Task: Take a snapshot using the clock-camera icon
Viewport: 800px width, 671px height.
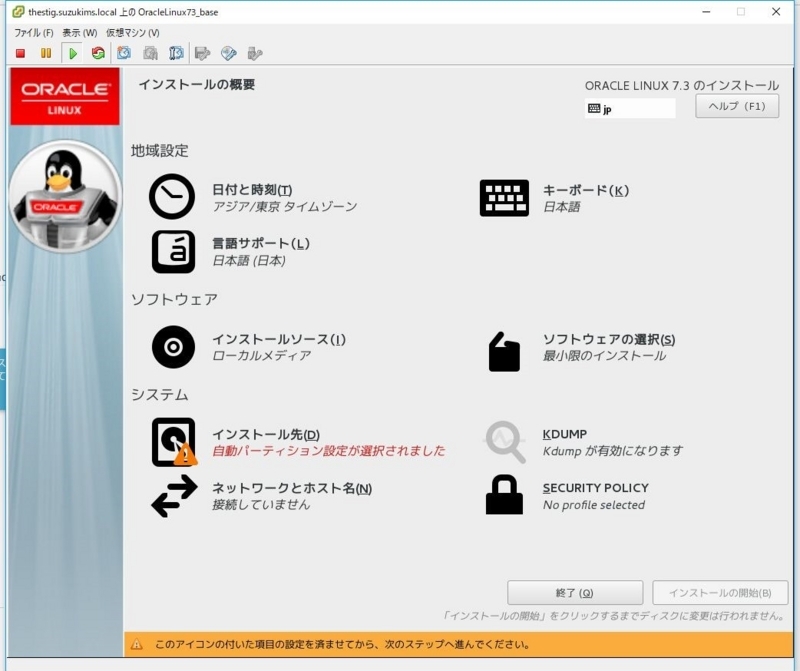Action: click(124, 53)
